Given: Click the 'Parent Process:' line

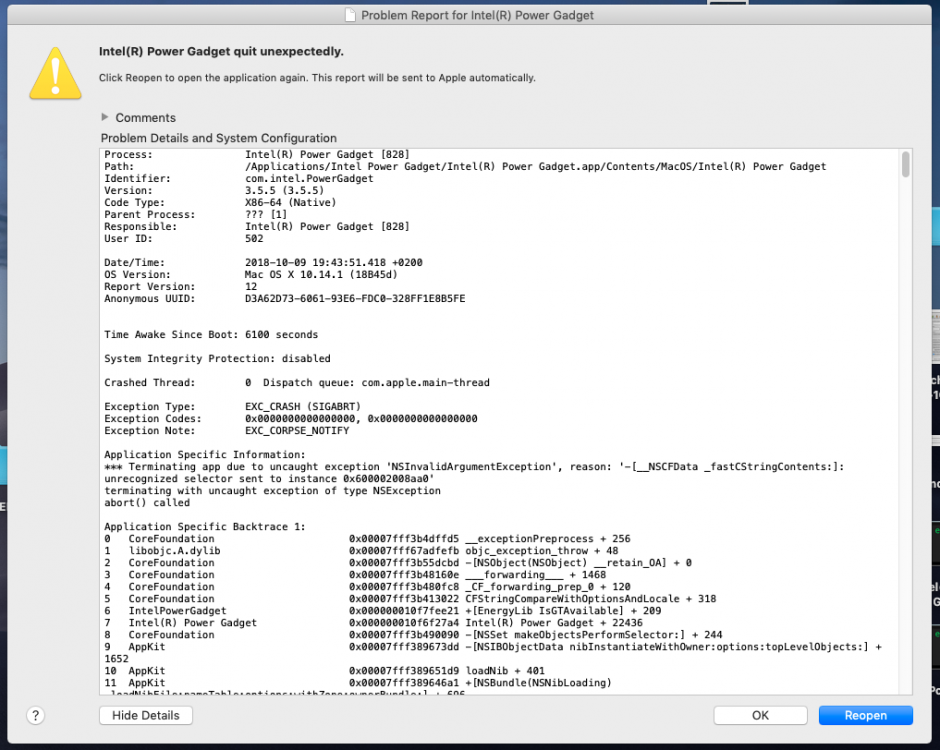Looking at the screenshot, I should point(195,215).
